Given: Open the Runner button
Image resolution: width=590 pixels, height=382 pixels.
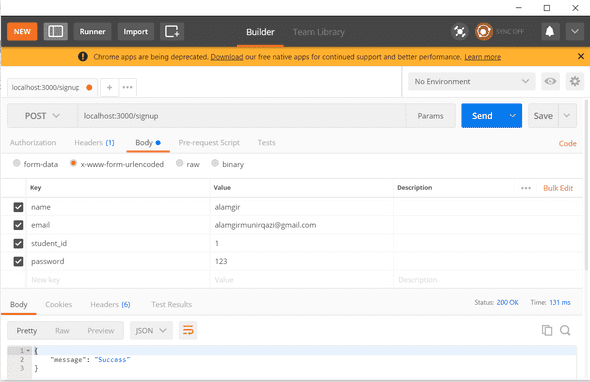Looking at the screenshot, I should point(93,31).
